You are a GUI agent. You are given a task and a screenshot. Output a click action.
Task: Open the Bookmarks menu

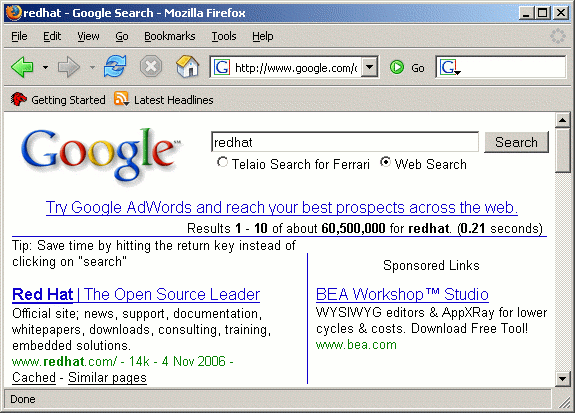point(169,36)
